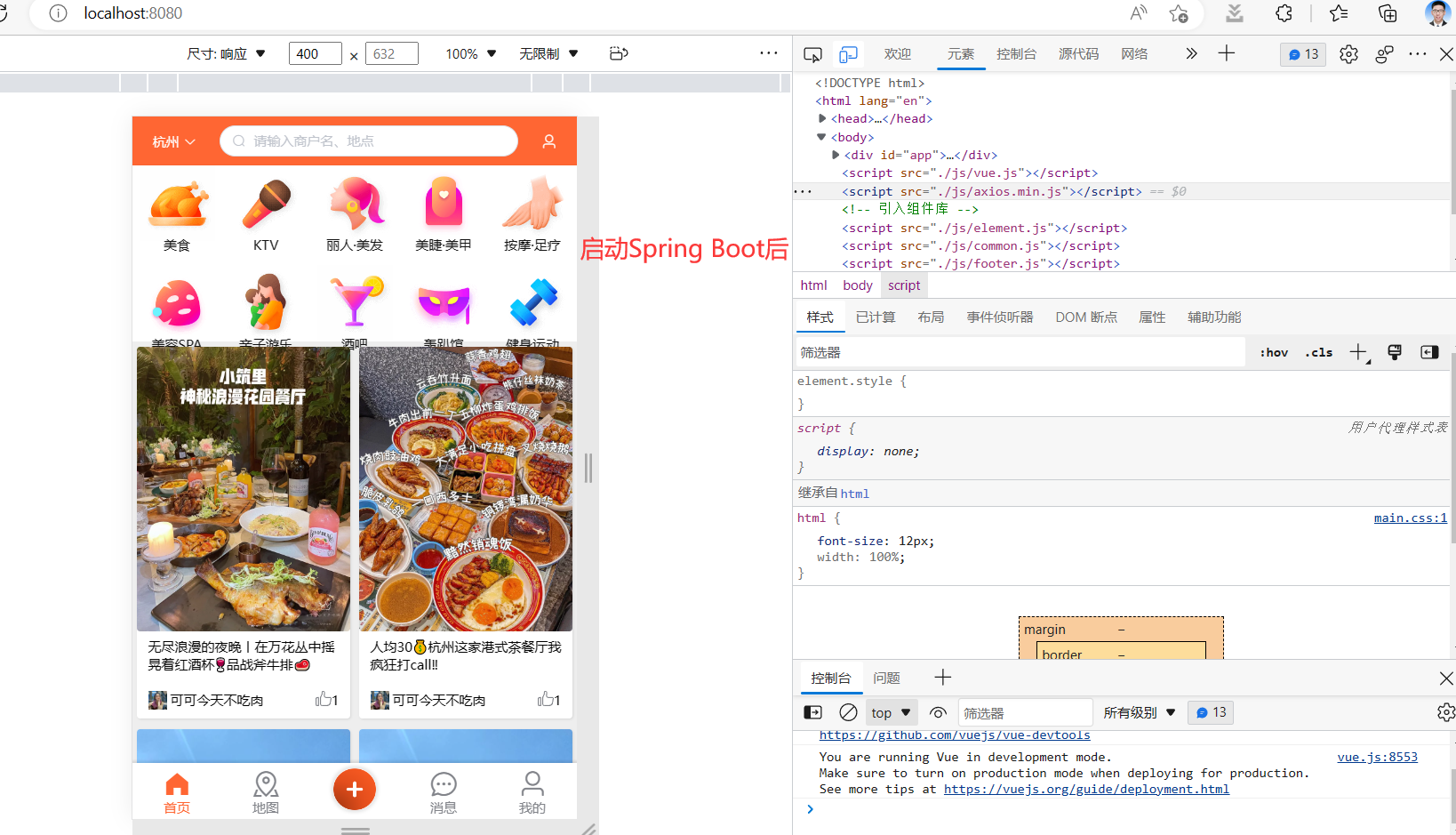Open DevTools more options ellipsis
This screenshot has width=1456, height=835.
(1418, 54)
